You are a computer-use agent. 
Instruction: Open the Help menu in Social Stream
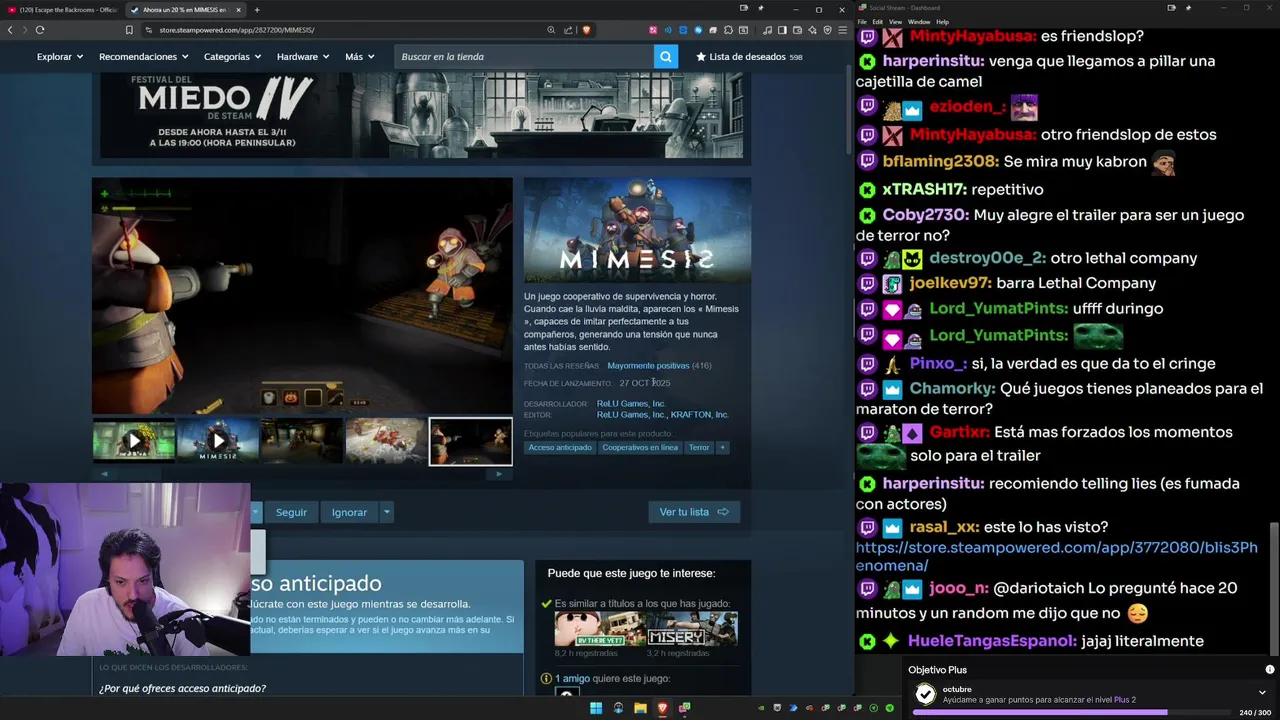pos(942,22)
